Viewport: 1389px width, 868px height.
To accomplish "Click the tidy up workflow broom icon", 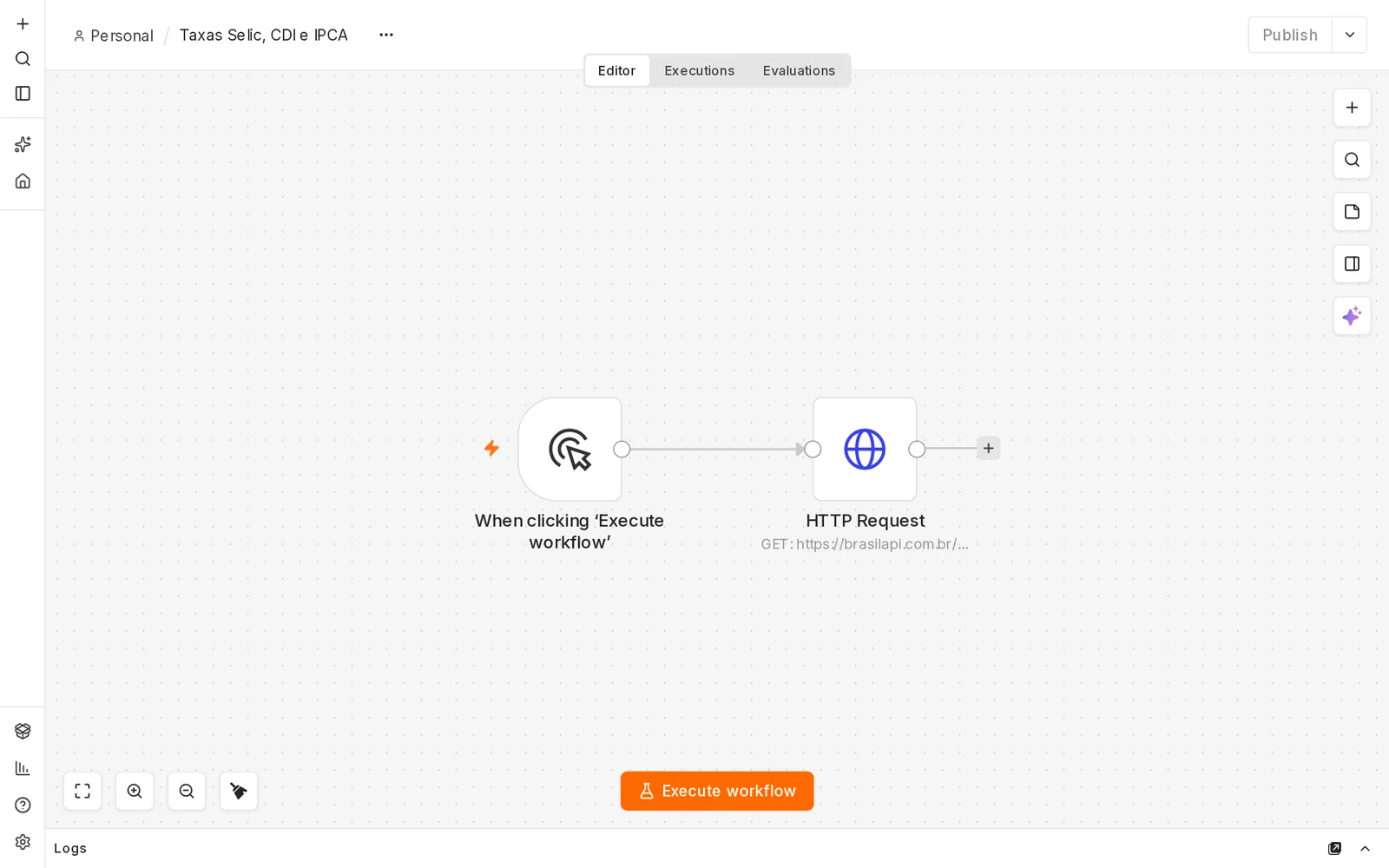I will [239, 791].
